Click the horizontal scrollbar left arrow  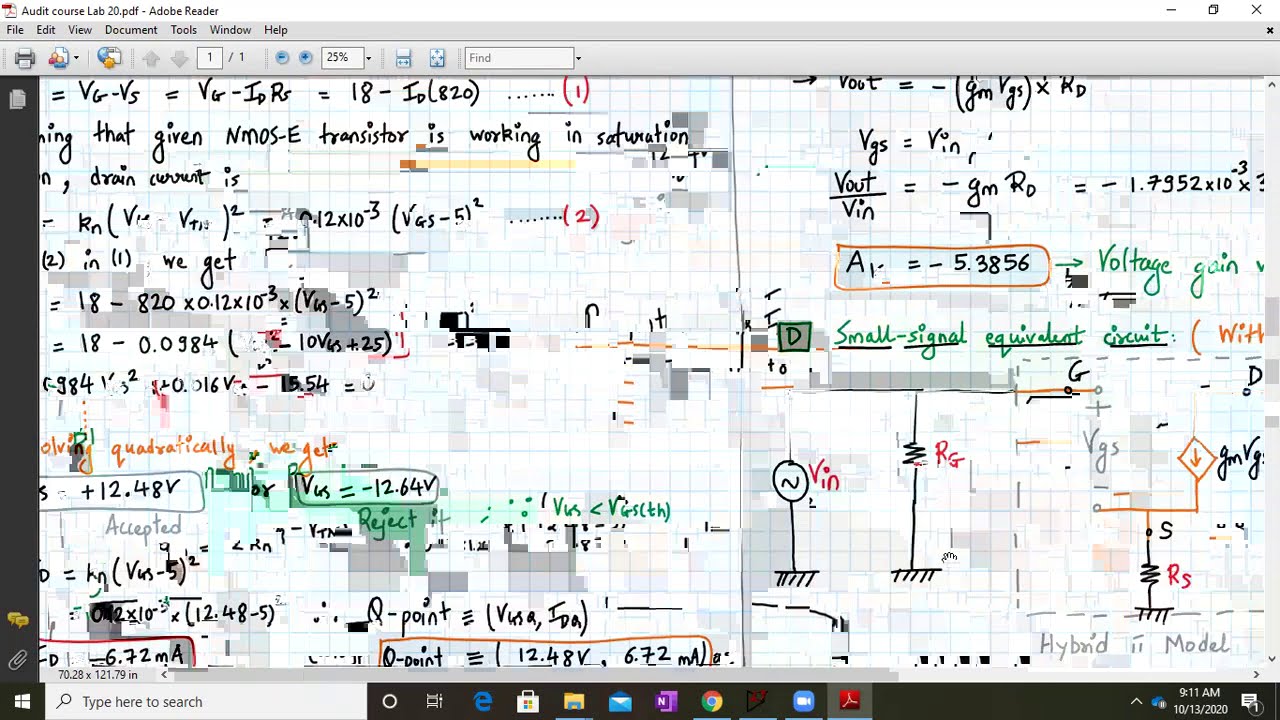163,674
